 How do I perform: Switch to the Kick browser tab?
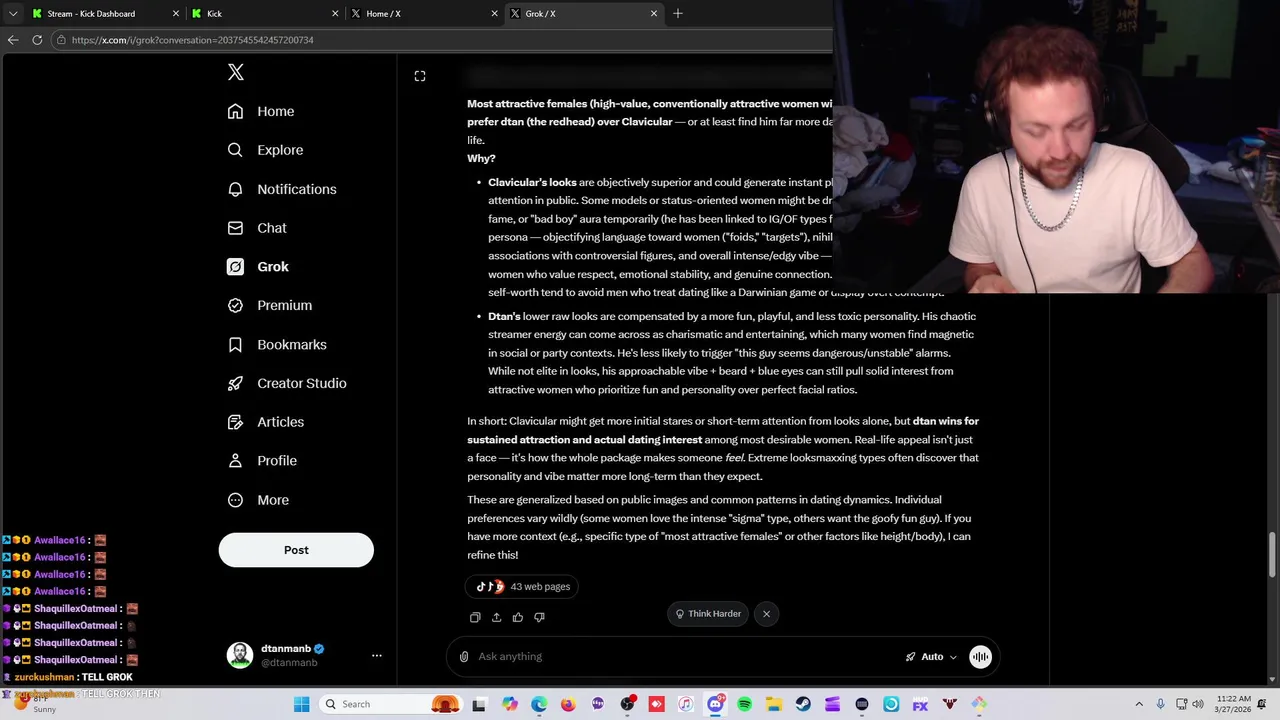click(x=265, y=14)
